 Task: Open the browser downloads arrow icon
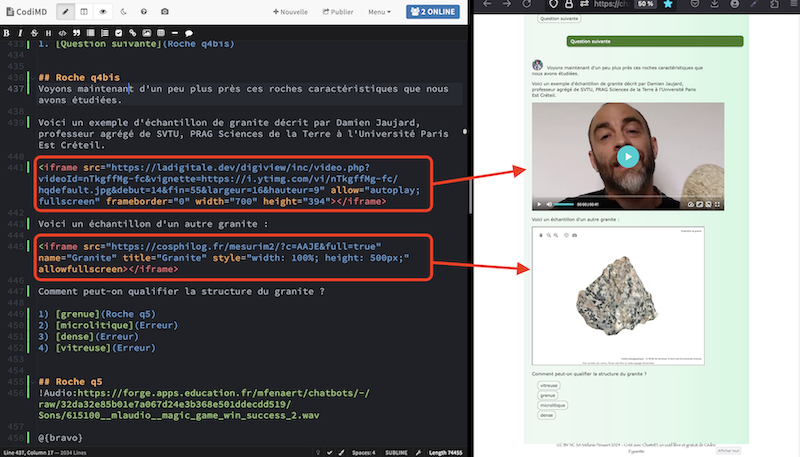[714, 4]
